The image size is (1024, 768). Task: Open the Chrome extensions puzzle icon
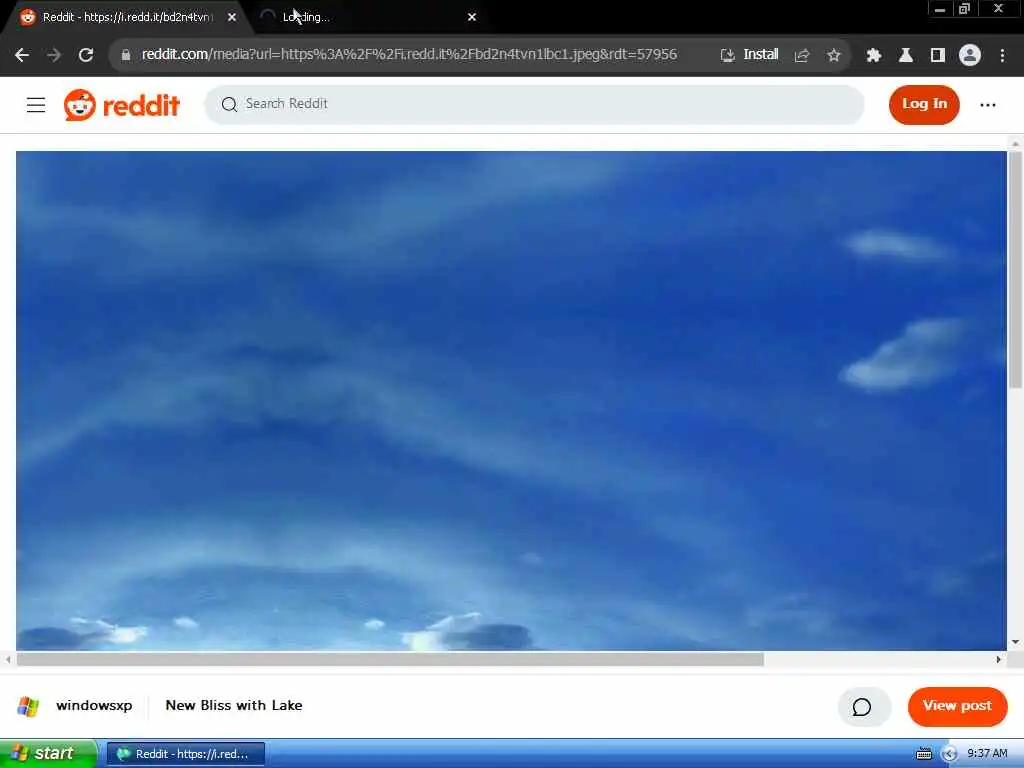873,56
